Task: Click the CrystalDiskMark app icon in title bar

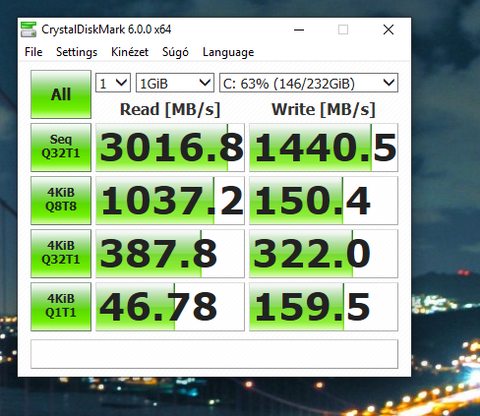Action: point(28,29)
